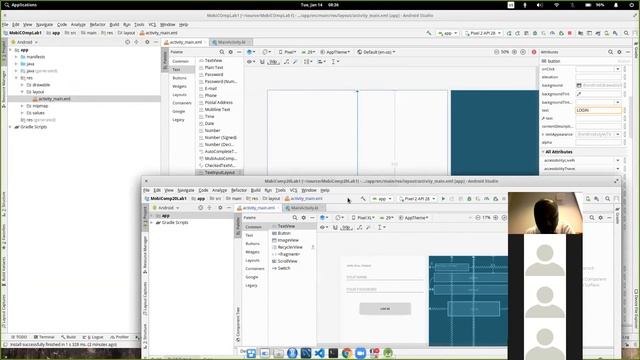Click the stop (red square) icon in back window toolbar
640x360 pixels.
coord(570,33)
